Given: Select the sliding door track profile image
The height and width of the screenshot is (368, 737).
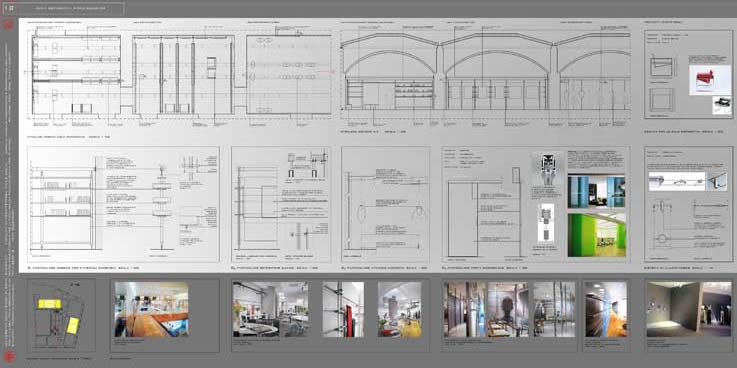Looking at the screenshot, I should (x=546, y=168).
